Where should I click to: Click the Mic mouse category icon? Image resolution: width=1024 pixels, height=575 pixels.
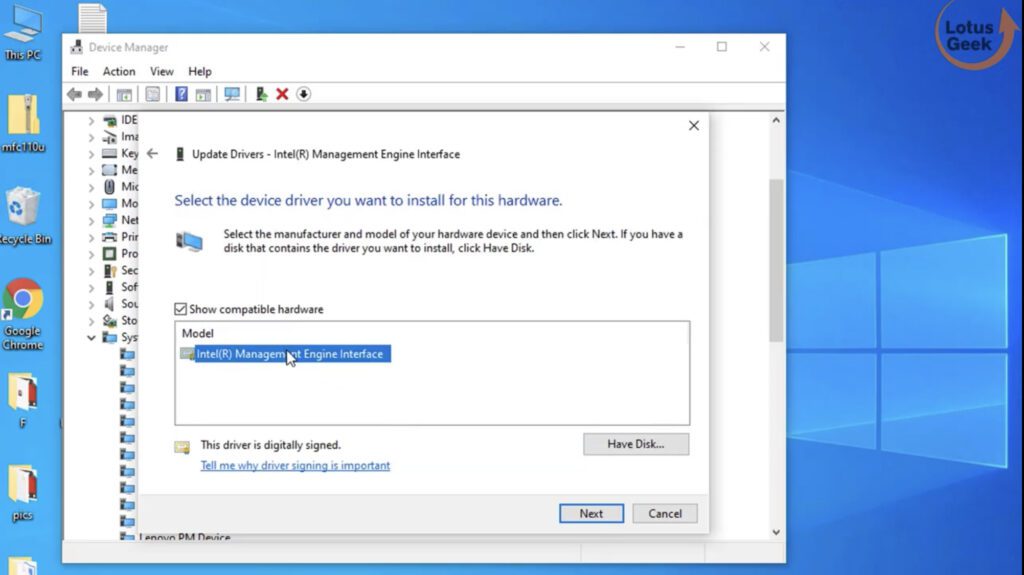(110, 187)
